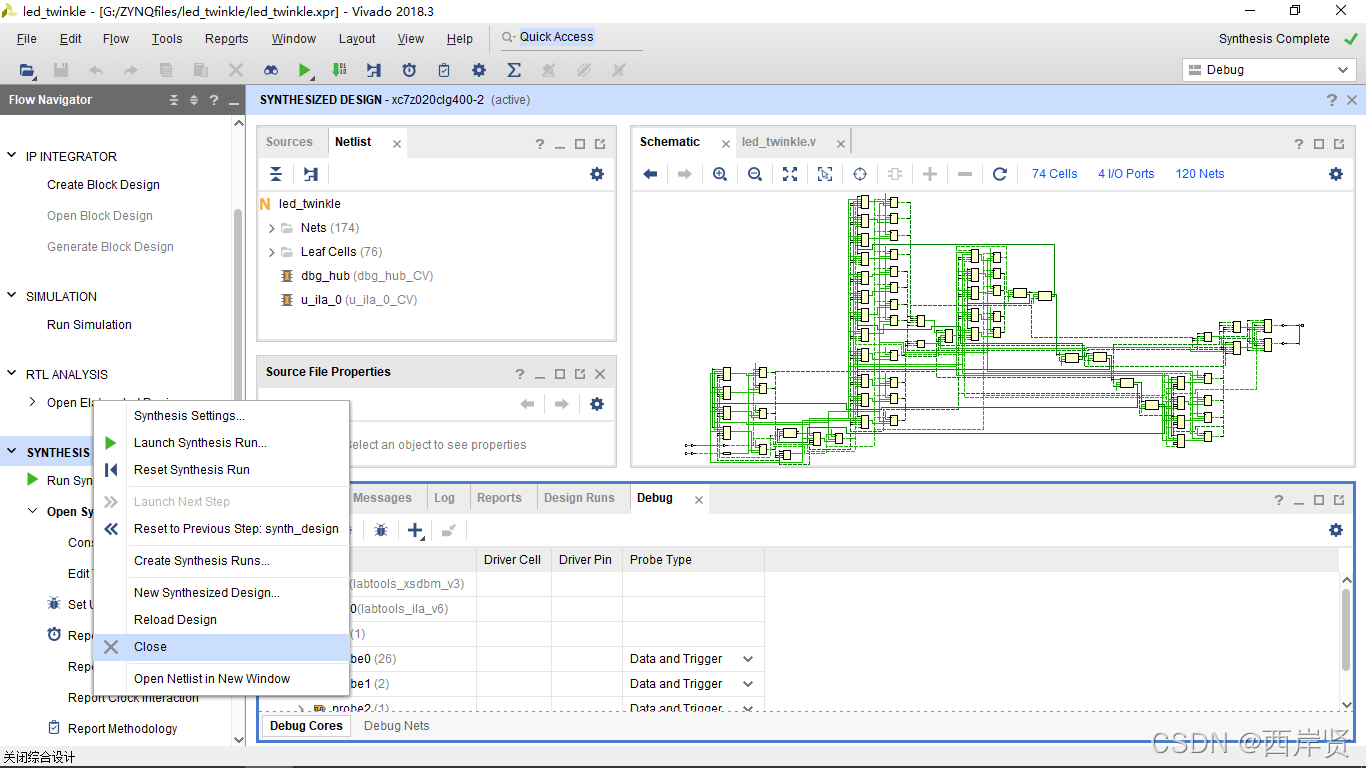Click Run Simulation in Flow Navigator
This screenshot has height=768, width=1366.
click(89, 325)
